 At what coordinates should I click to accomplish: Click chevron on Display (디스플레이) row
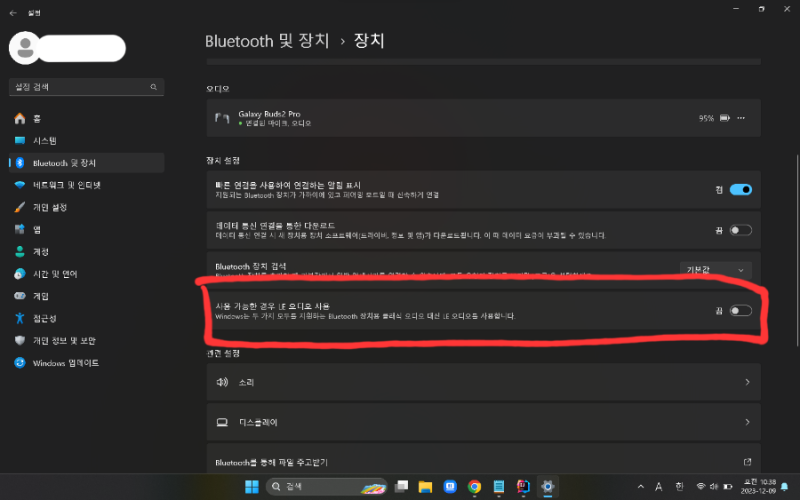pyautogui.click(x=747, y=422)
